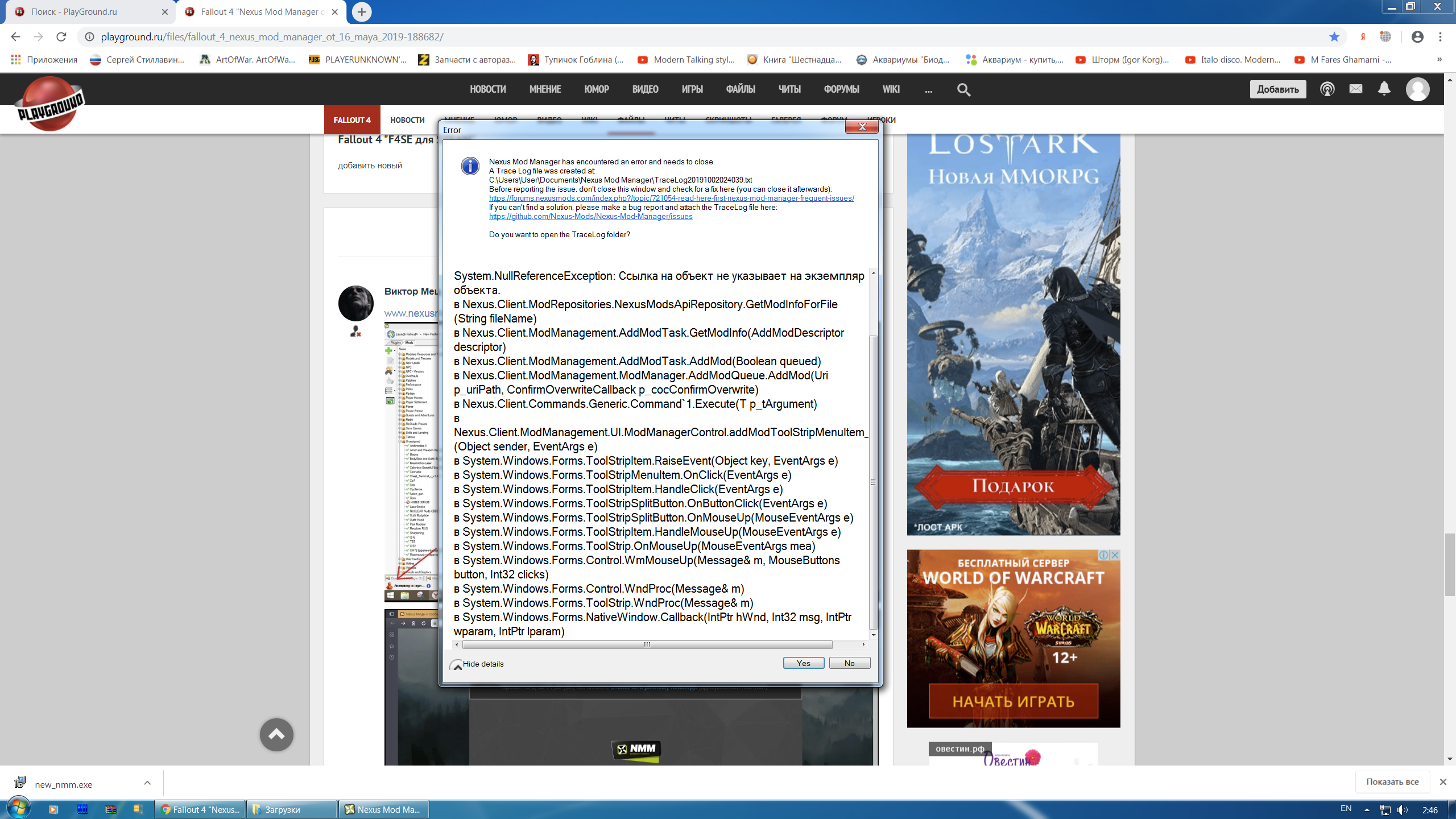Click Yes to open TraceLog folder

click(803, 663)
